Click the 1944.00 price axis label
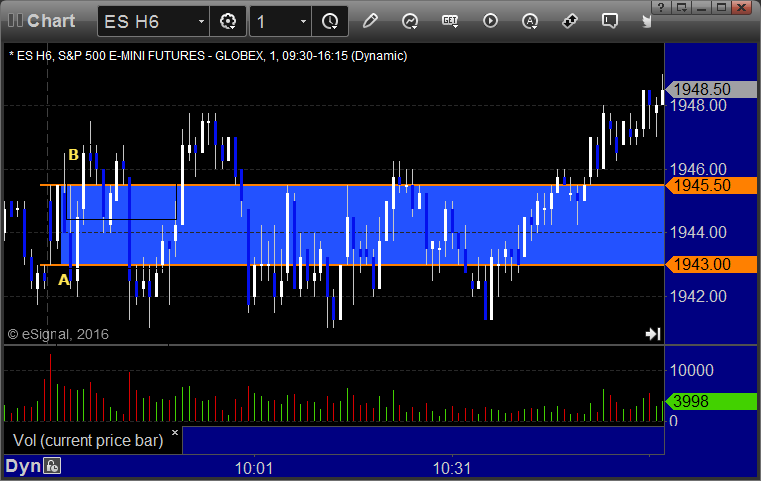761x481 pixels. [x=698, y=232]
